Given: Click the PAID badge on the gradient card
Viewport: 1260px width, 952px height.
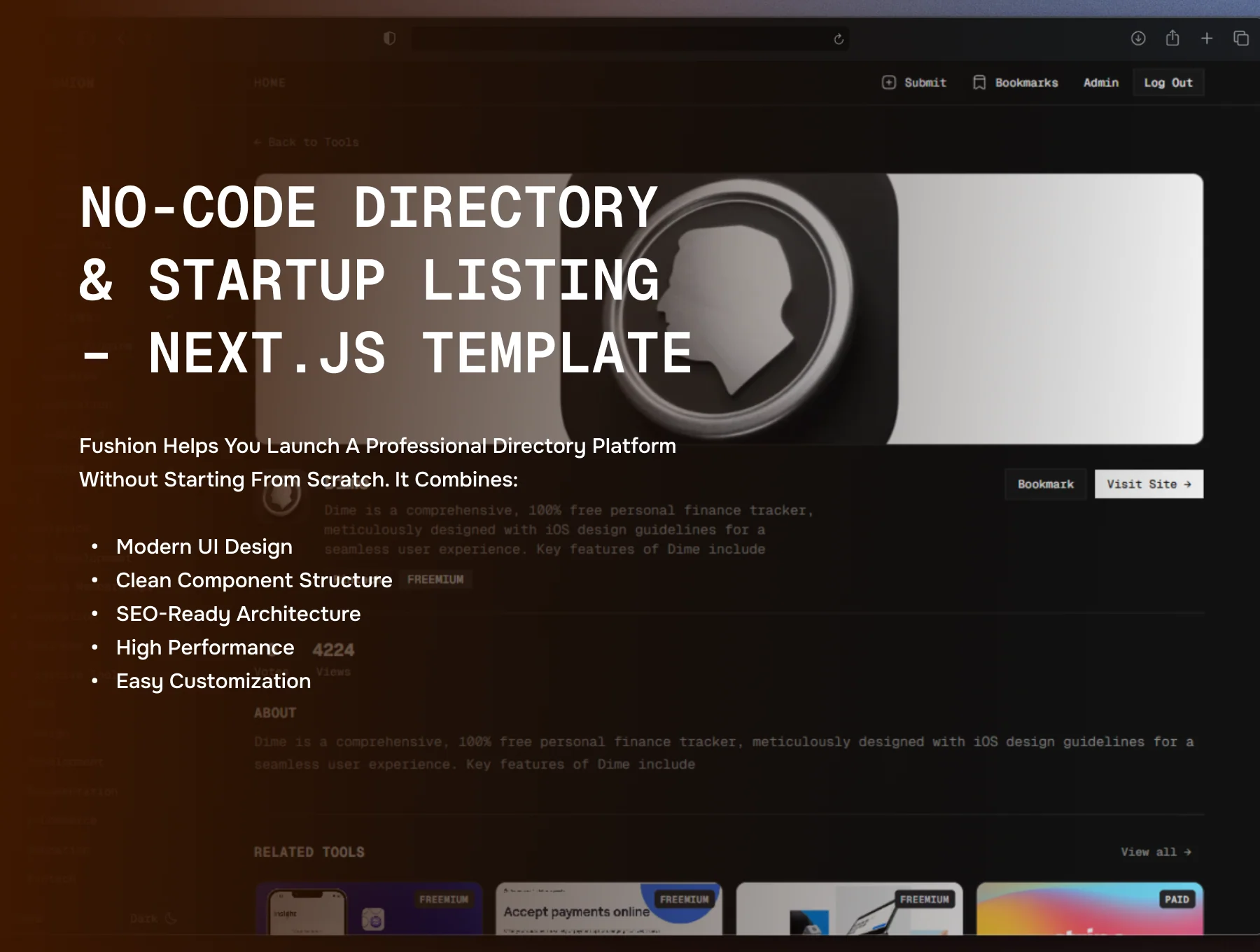Looking at the screenshot, I should tap(1177, 899).
